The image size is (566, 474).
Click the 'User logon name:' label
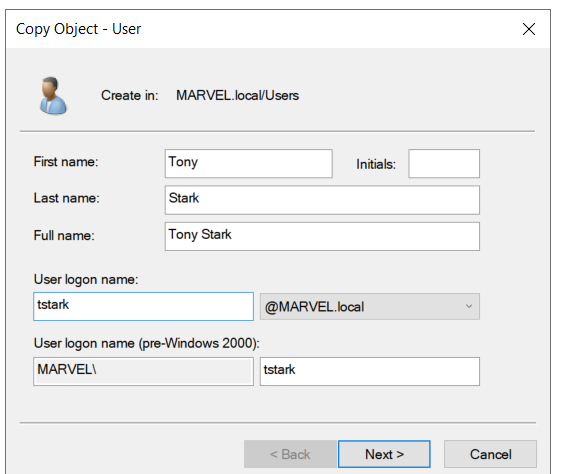(86, 280)
